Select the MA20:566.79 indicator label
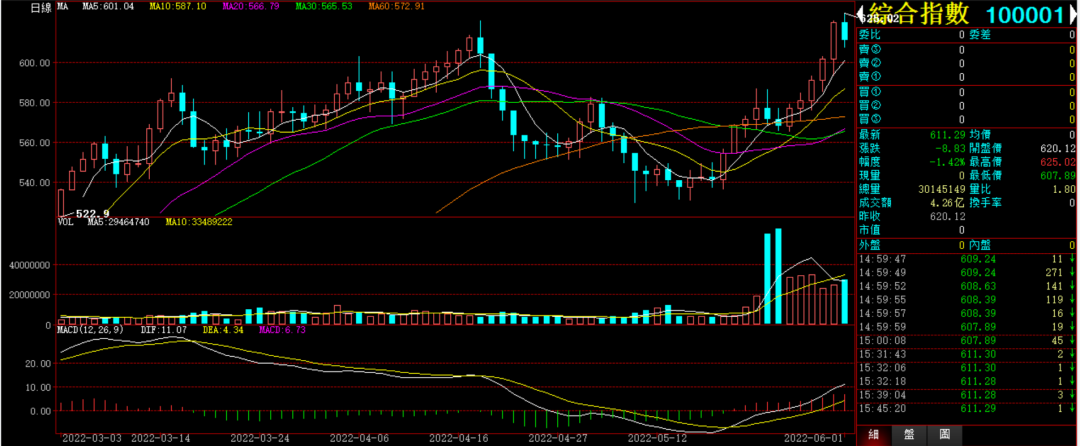Screen dimensions: 1080x446 click(x=251, y=7)
